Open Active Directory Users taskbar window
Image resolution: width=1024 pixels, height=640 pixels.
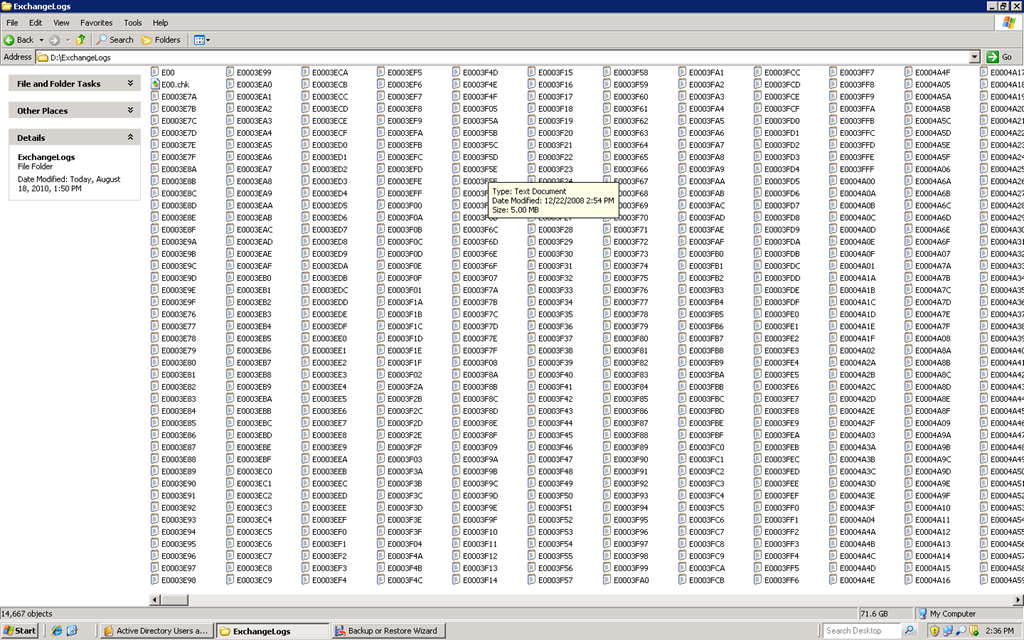pos(156,631)
